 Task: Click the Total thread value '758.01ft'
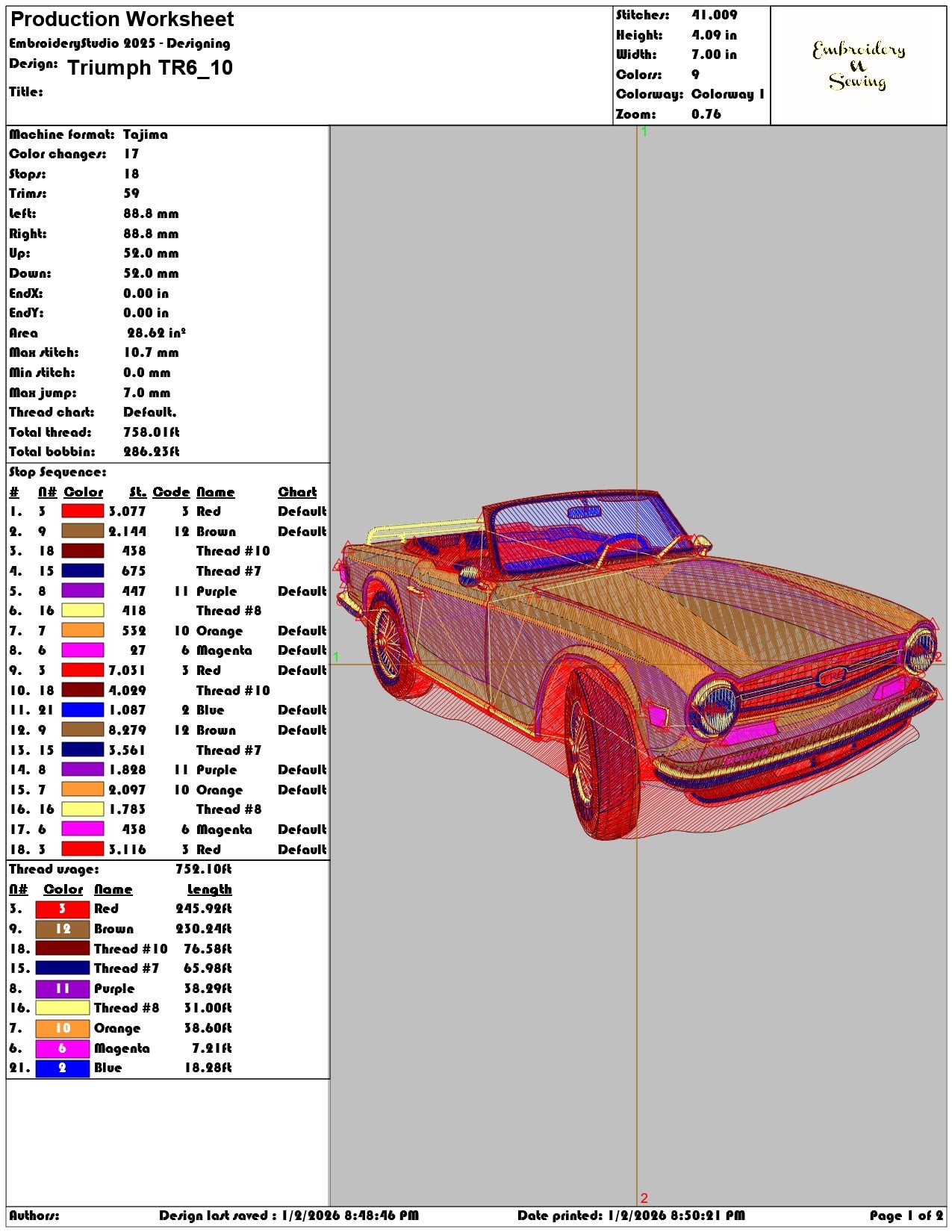[152, 432]
